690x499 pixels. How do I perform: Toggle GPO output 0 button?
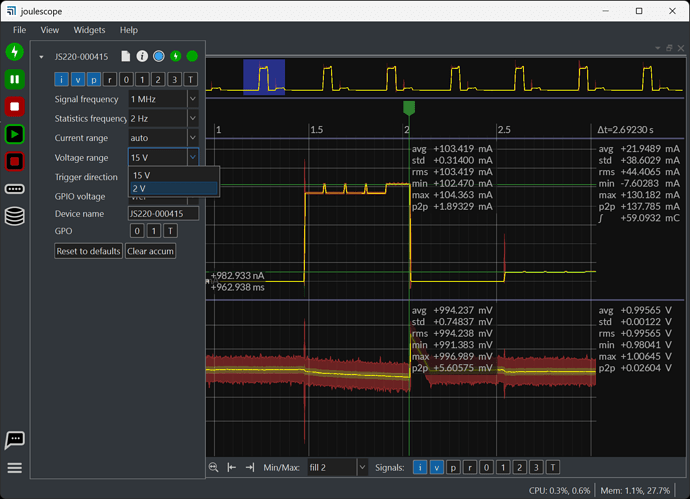137,231
